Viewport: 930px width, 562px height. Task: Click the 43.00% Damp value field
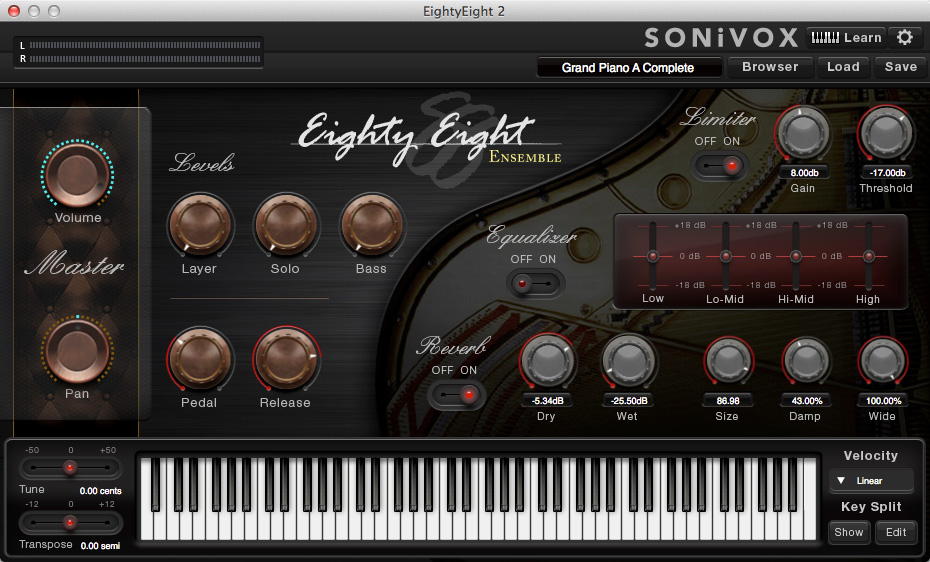coord(807,401)
